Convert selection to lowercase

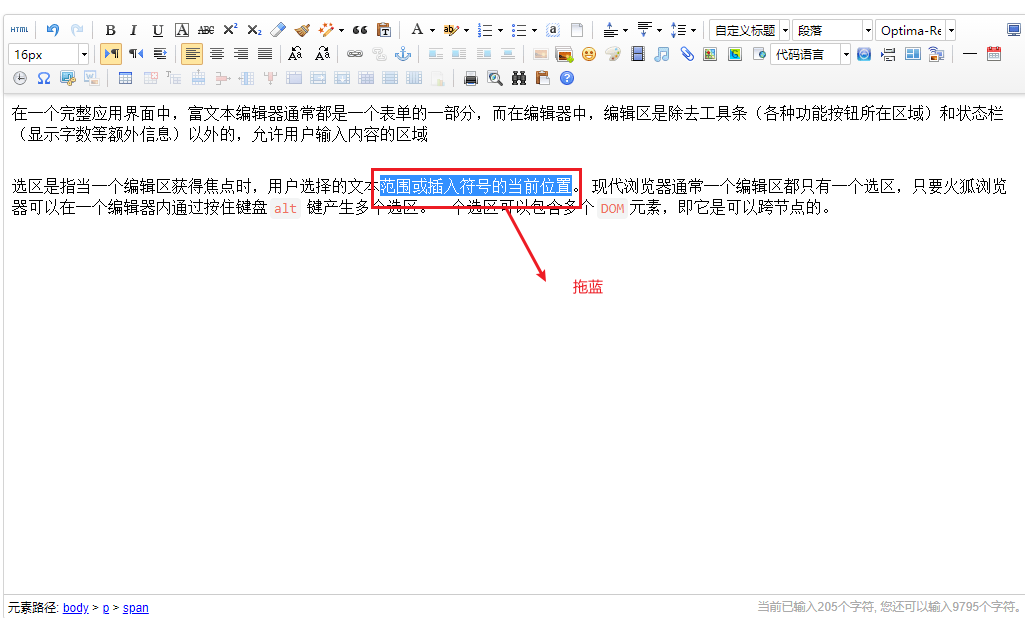click(x=322, y=54)
